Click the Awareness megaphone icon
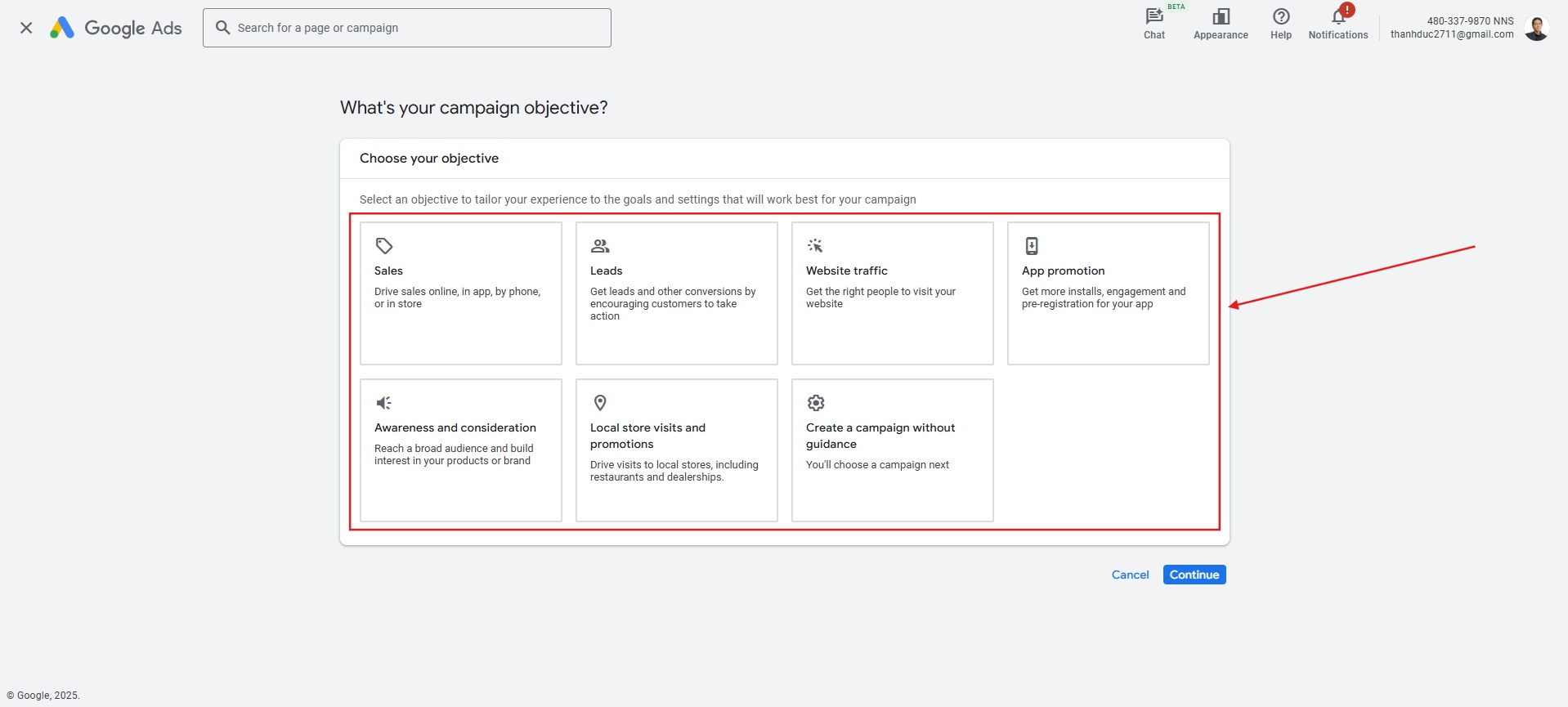The height and width of the screenshot is (707, 1568). [x=383, y=403]
